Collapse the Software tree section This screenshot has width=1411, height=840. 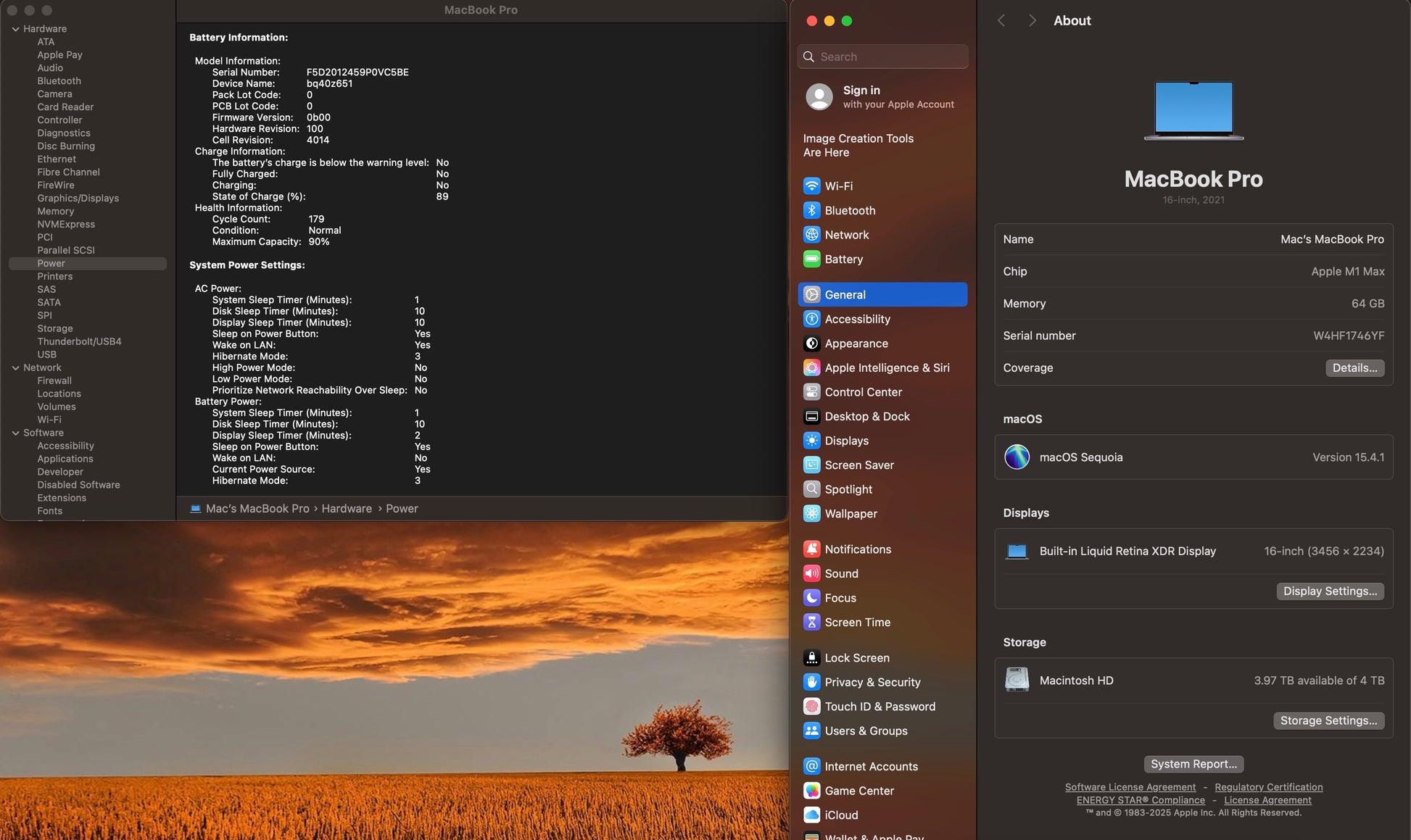15,433
